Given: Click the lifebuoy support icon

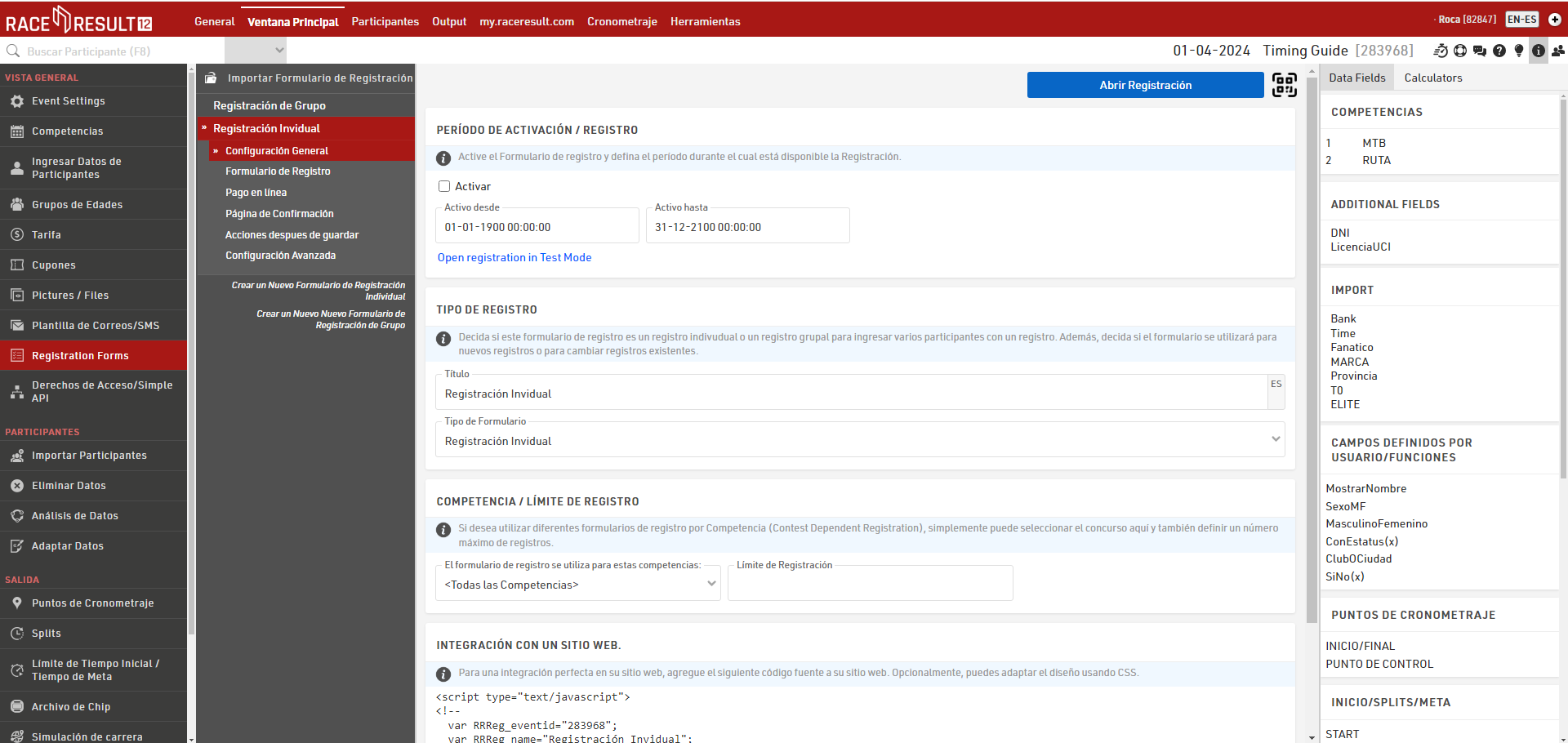Looking at the screenshot, I should [1460, 51].
